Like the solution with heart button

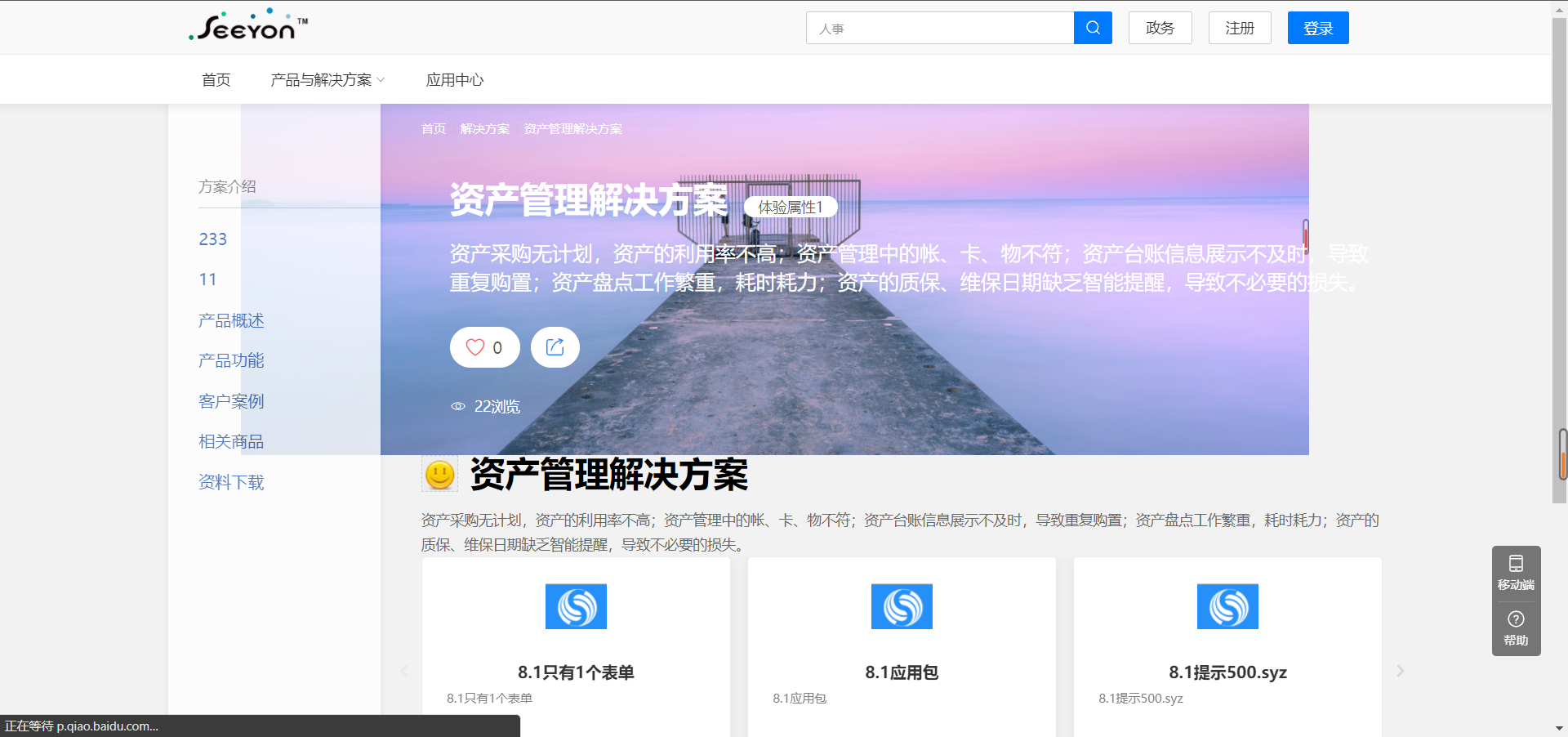tap(485, 347)
